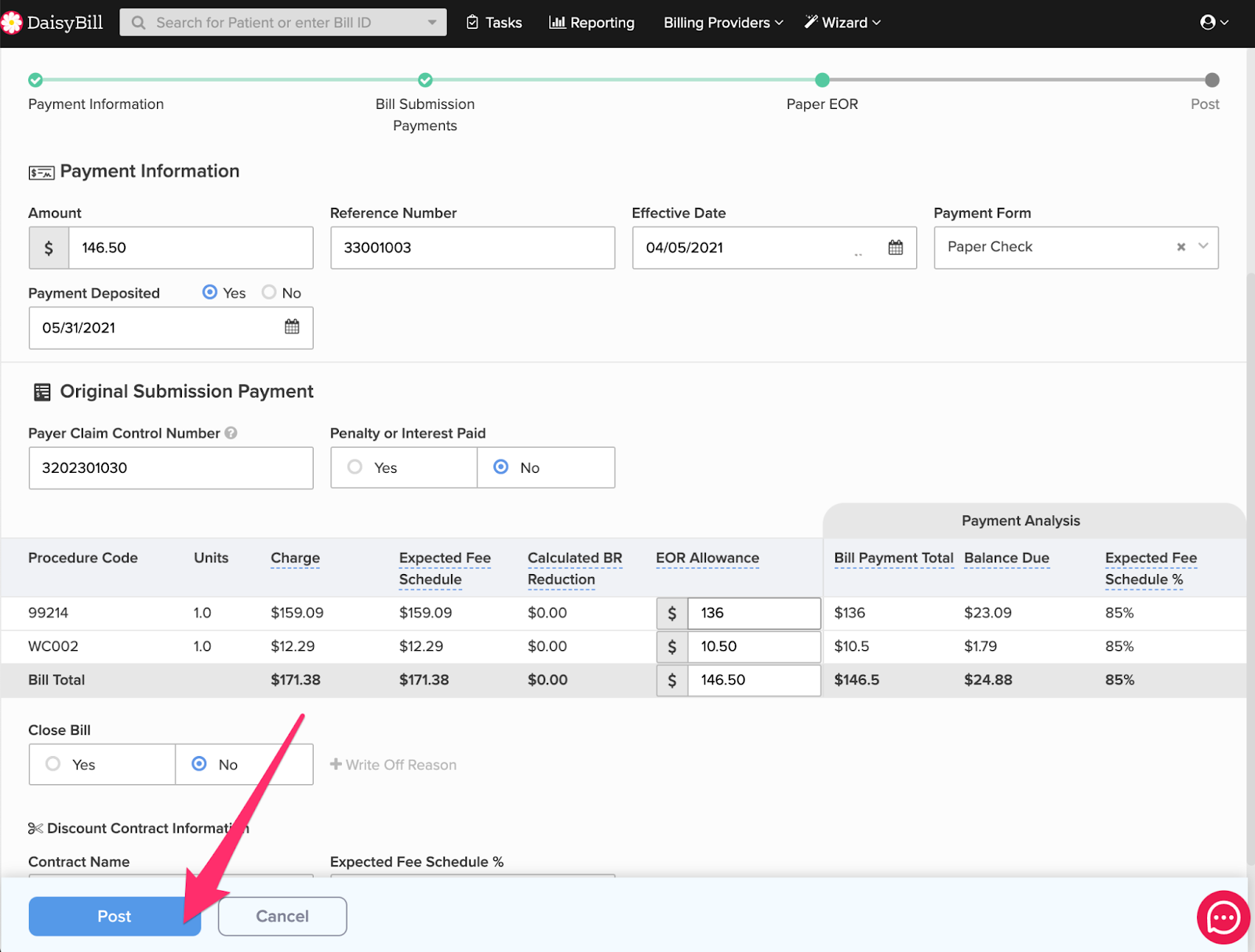Click the Paper EOR step marker
This screenshot has height=952, width=1255.
point(821,80)
